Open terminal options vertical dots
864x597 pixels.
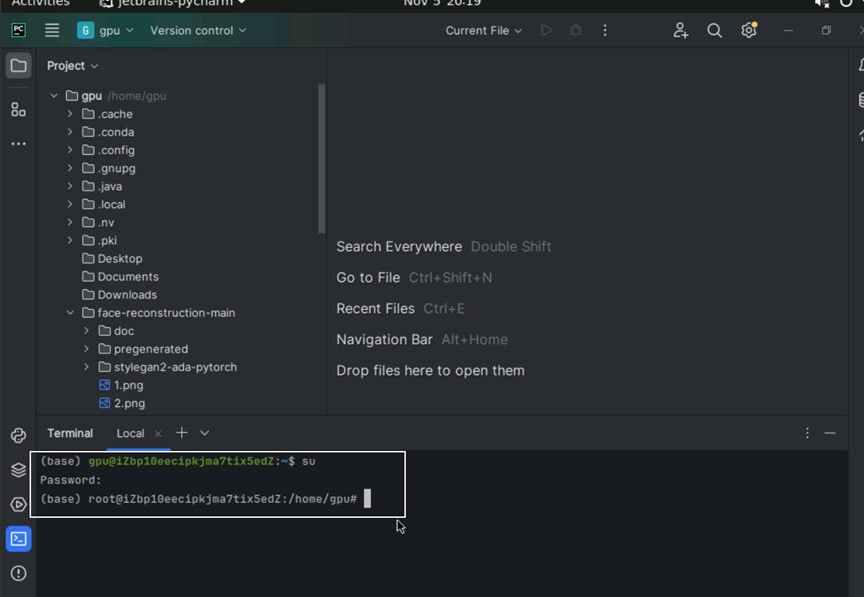807,433
